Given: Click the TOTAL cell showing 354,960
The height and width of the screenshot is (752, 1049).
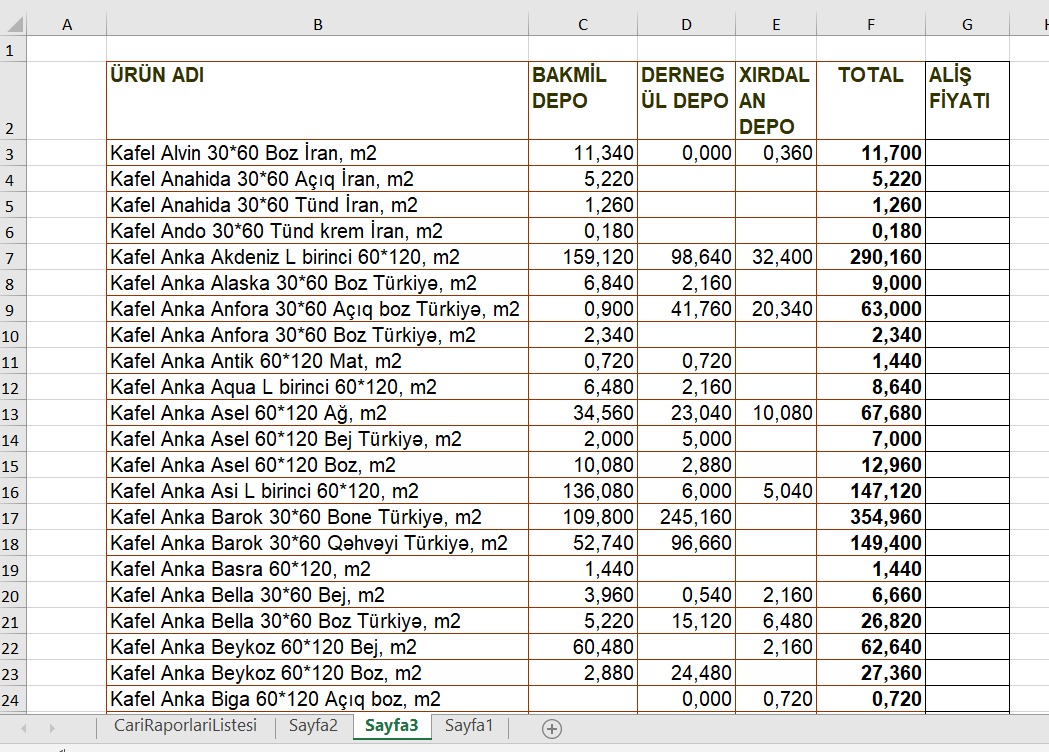Looking at the screenshot, I should point(871,517).
